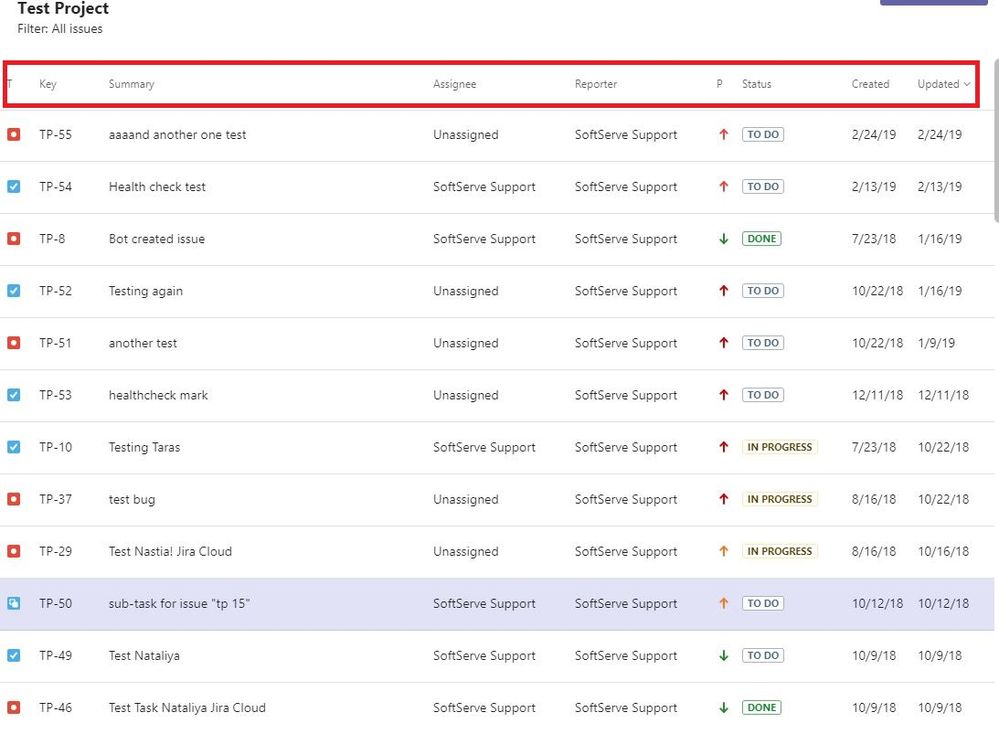Open the 'Bot created issue' summary
This screenshot has width=999, height=734.
click(156, 239)
